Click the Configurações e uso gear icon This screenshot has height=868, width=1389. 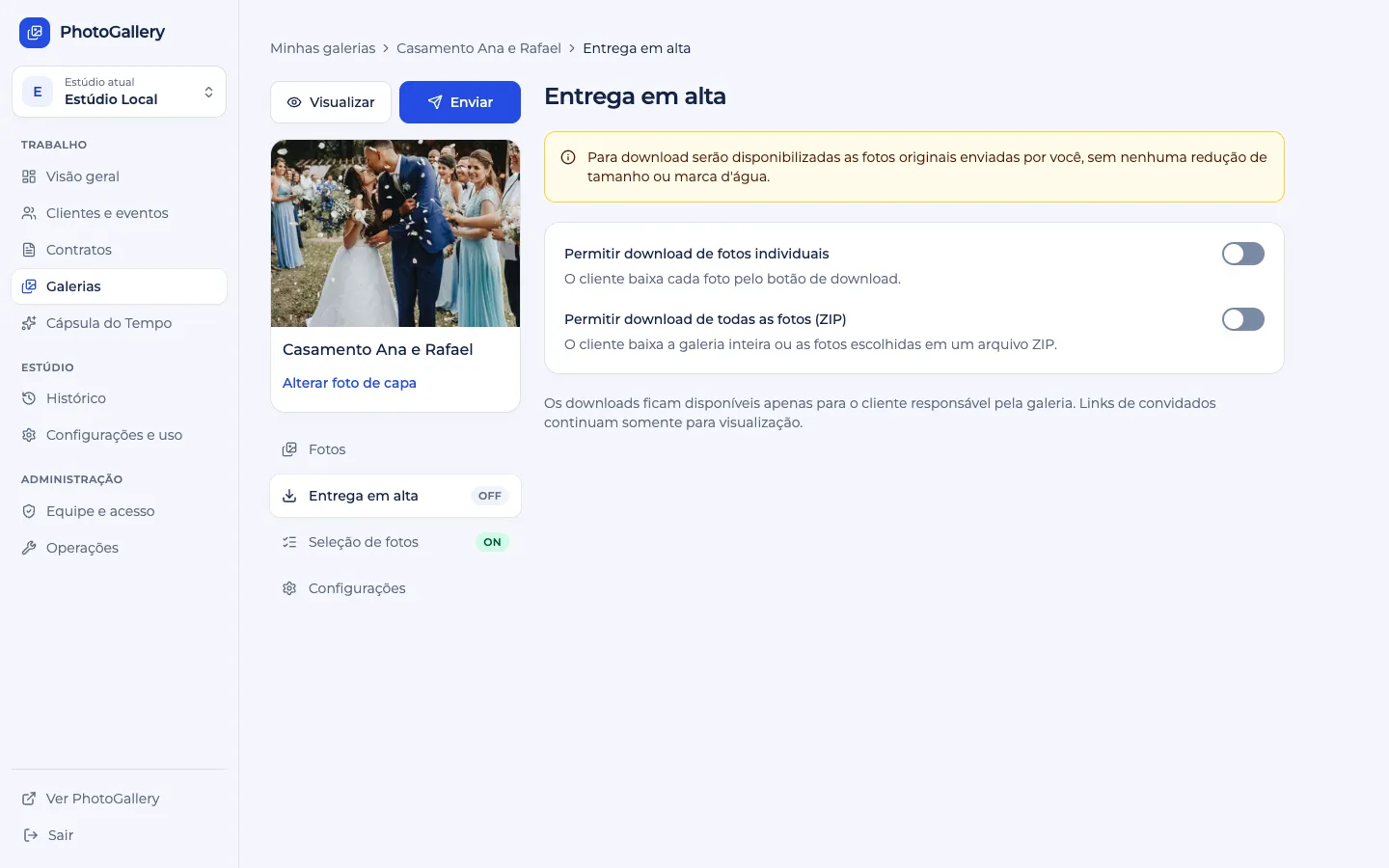coord(29,435)
